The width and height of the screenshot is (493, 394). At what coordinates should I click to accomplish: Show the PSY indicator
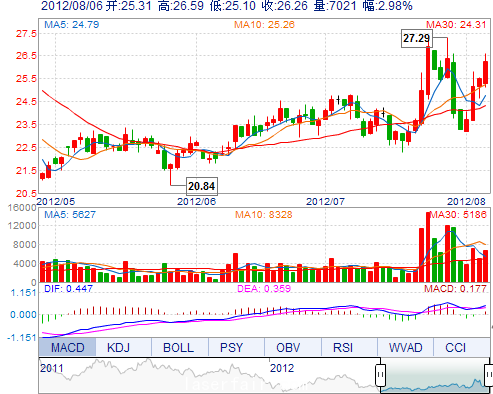[231, 348]
